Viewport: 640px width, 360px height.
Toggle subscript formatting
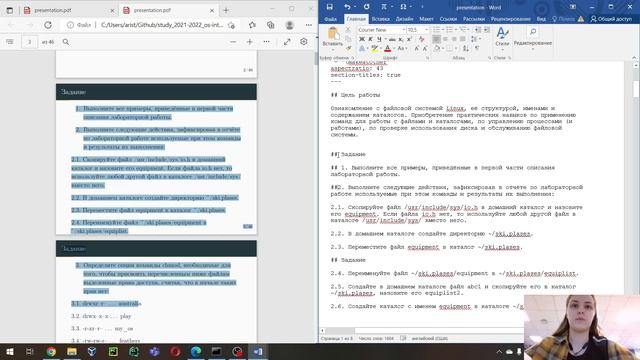(x=401, y=39)
